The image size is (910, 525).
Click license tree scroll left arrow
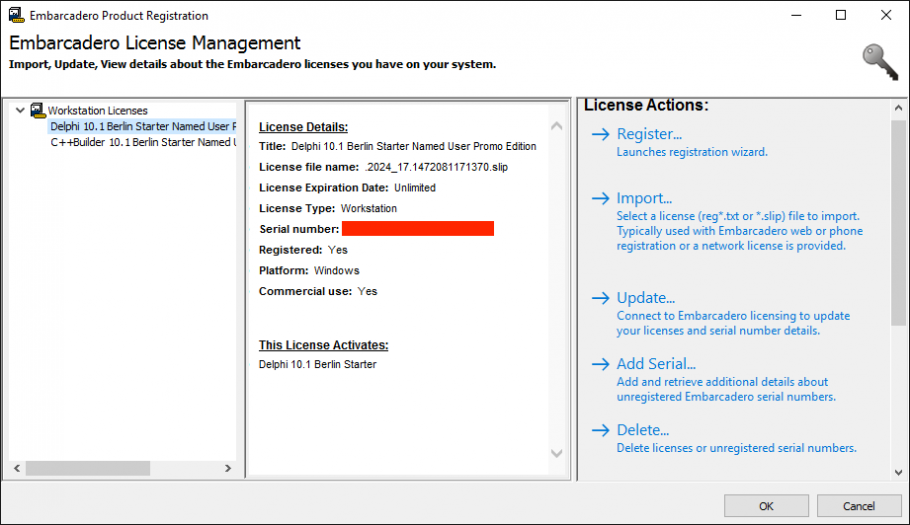17,468
